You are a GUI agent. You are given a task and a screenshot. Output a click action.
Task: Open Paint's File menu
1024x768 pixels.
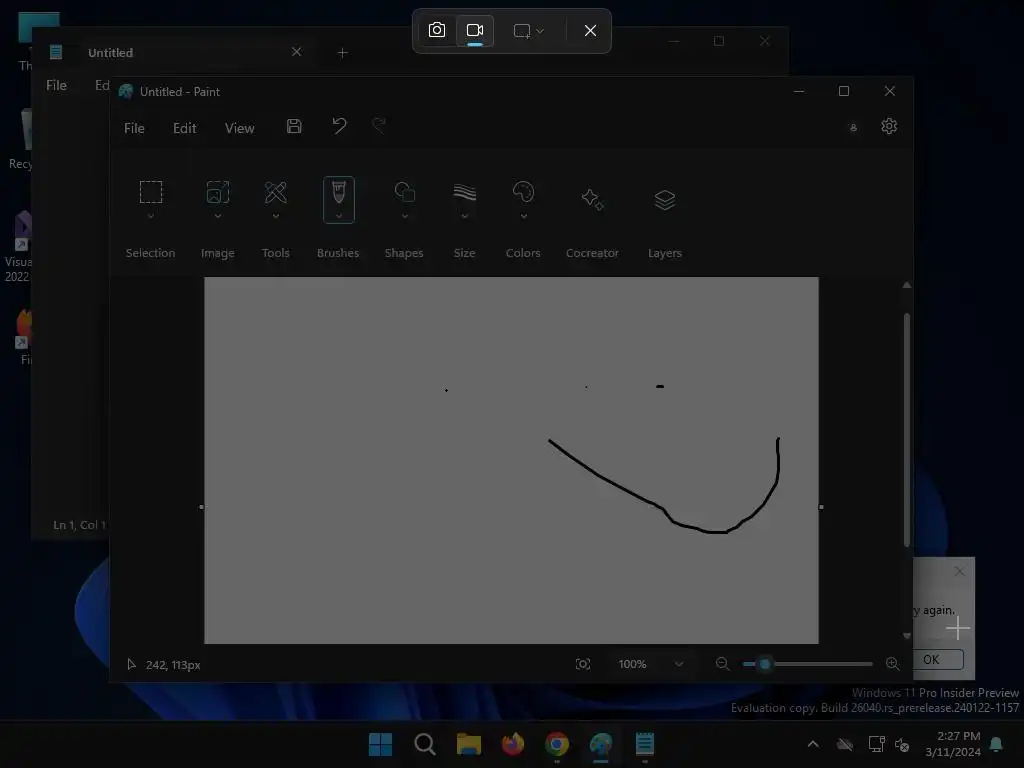pos(134,128)
